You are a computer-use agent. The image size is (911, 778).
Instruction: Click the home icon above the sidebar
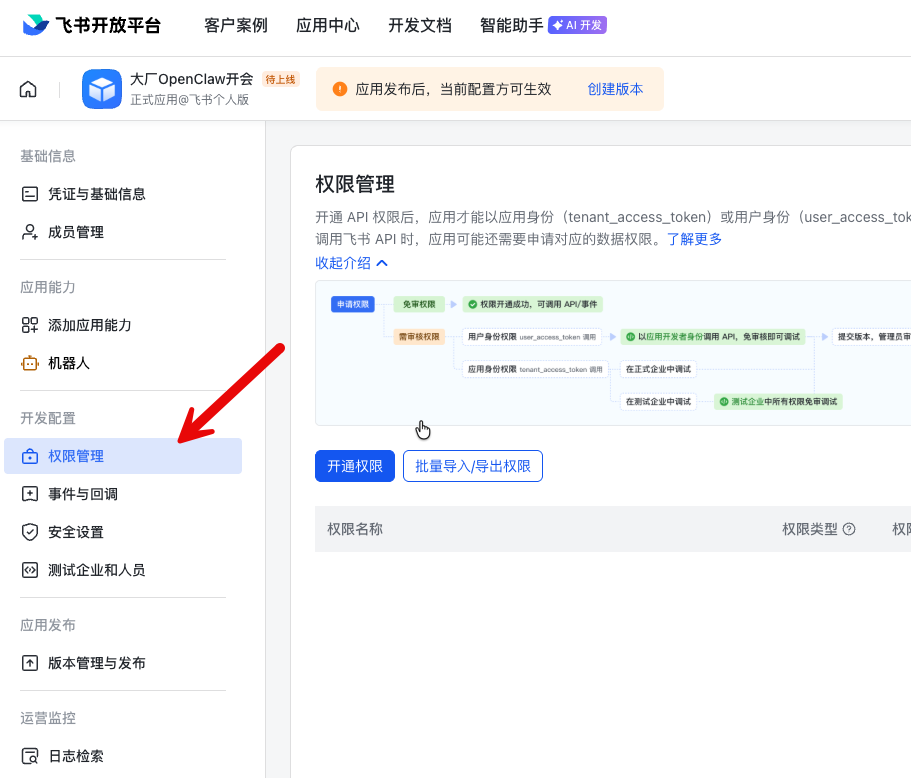click(x=27, y=88)
